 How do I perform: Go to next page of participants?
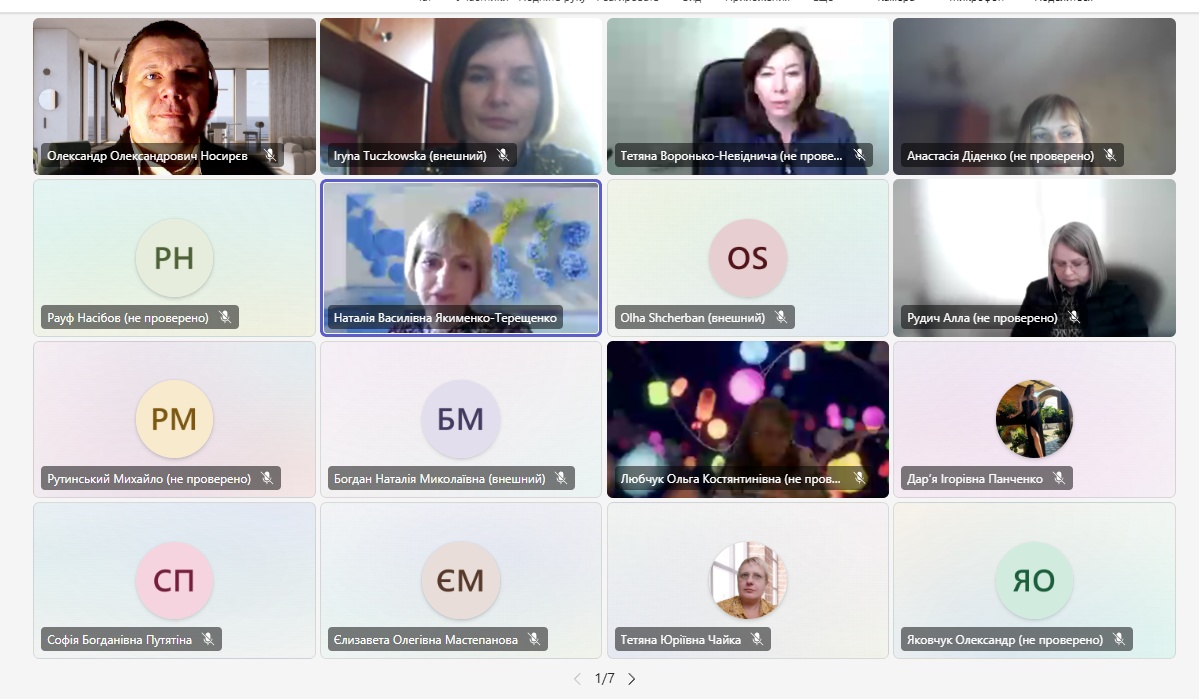[x=632, y=679]
